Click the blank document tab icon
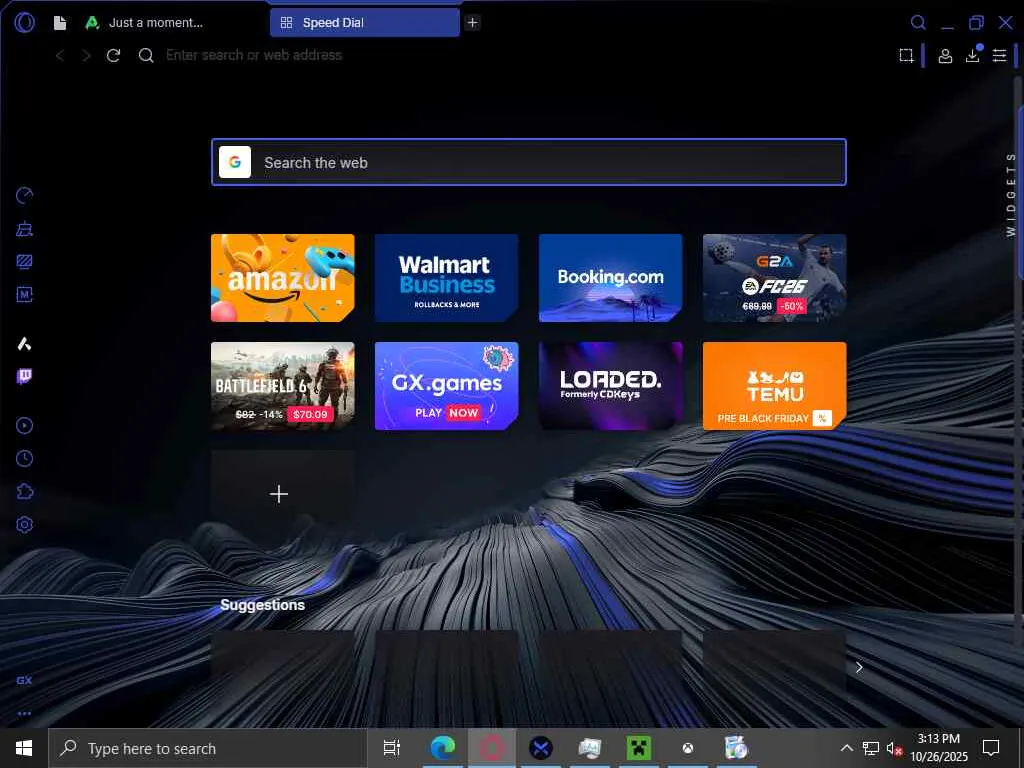This screenshot has width=1024, height=768. [x=60, y=23]
